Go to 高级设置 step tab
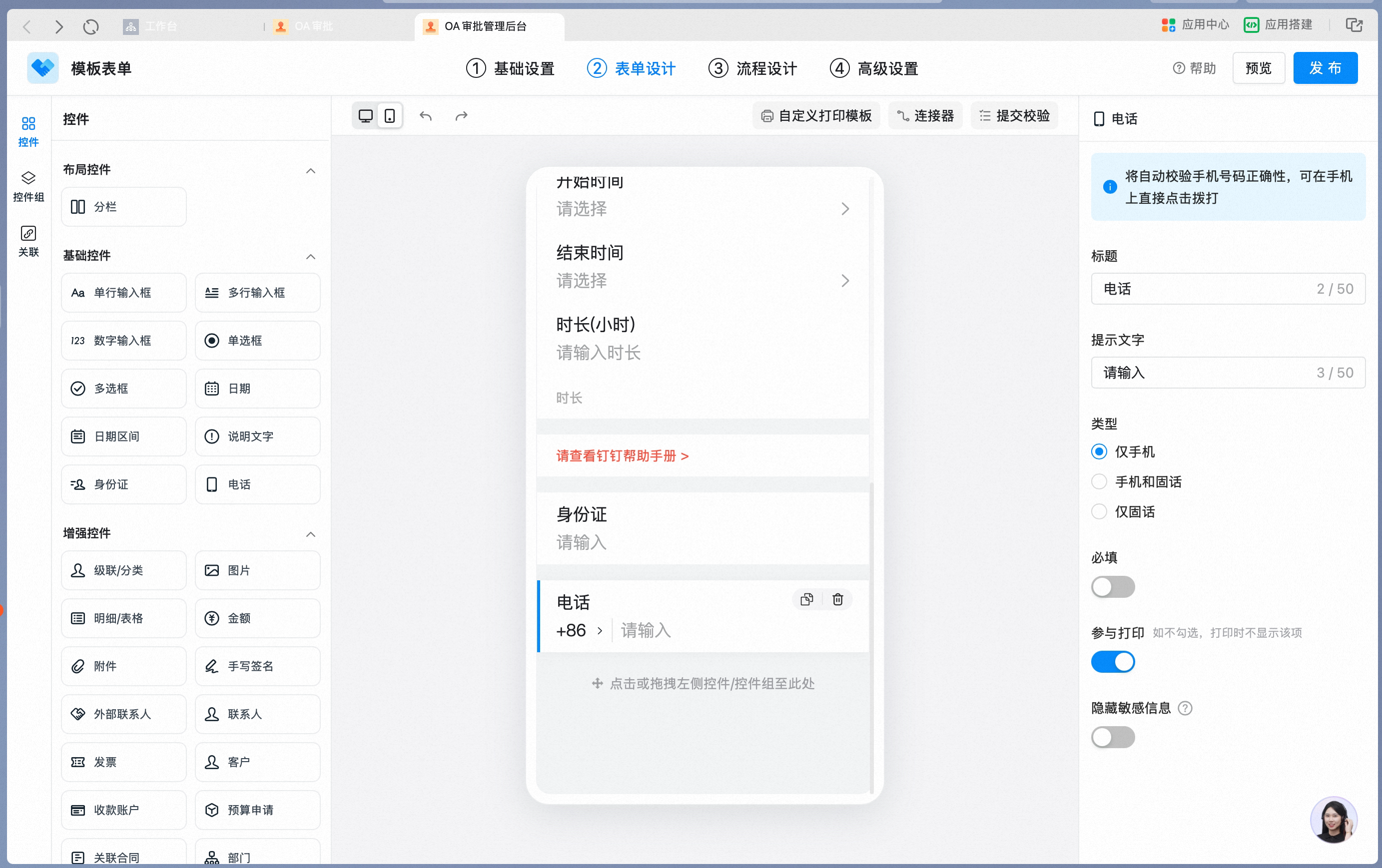This screenshot has height=868, width=1382. (x=873, y=68)
